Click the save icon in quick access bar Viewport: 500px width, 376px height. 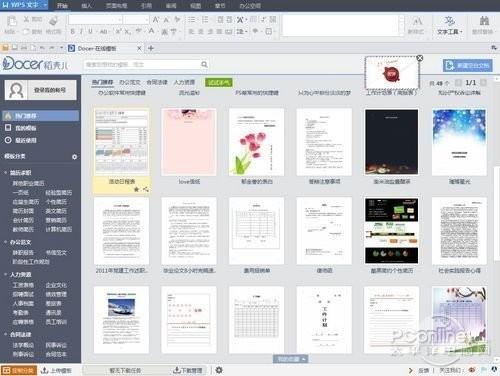click(x=5, y=48)
